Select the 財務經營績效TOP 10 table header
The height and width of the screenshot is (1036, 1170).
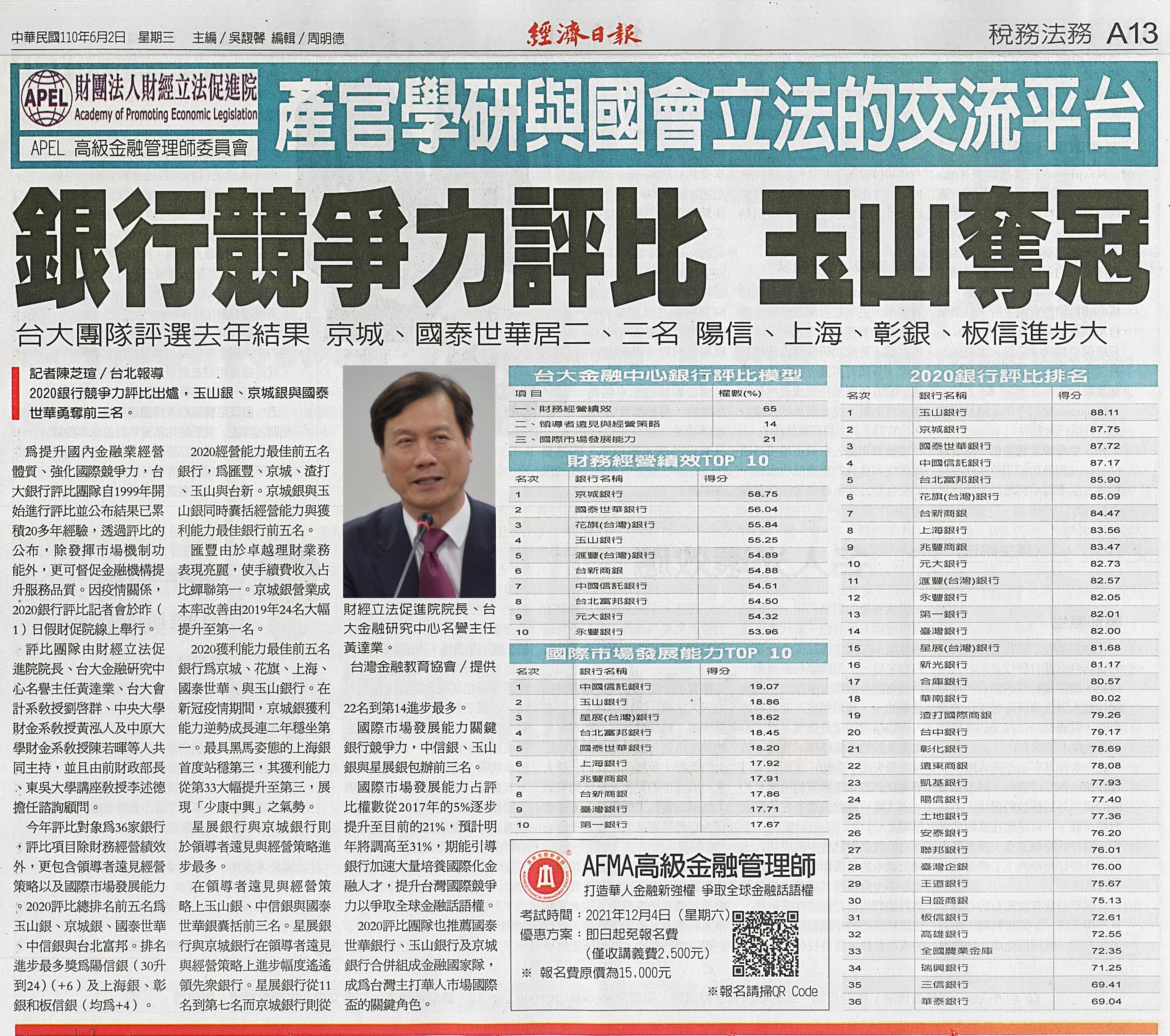pos(667,461)
